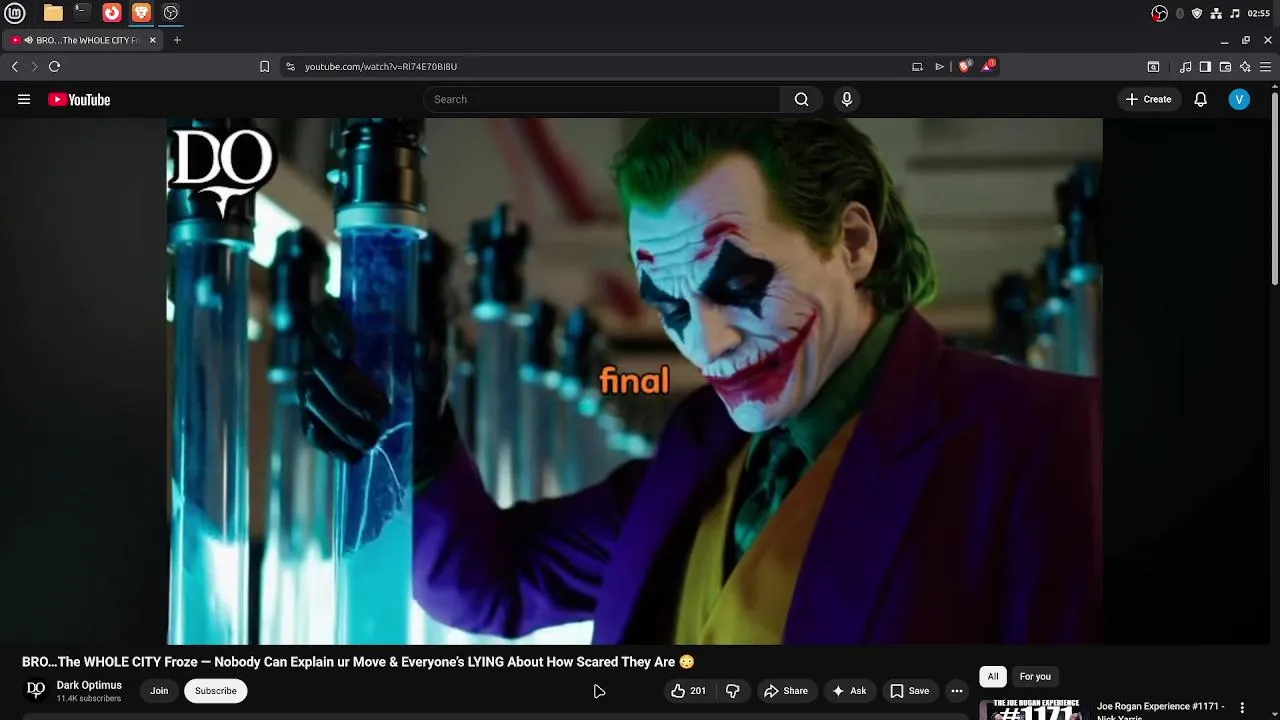Open the Brave playlist music note icon

(x=1185, y=66)
